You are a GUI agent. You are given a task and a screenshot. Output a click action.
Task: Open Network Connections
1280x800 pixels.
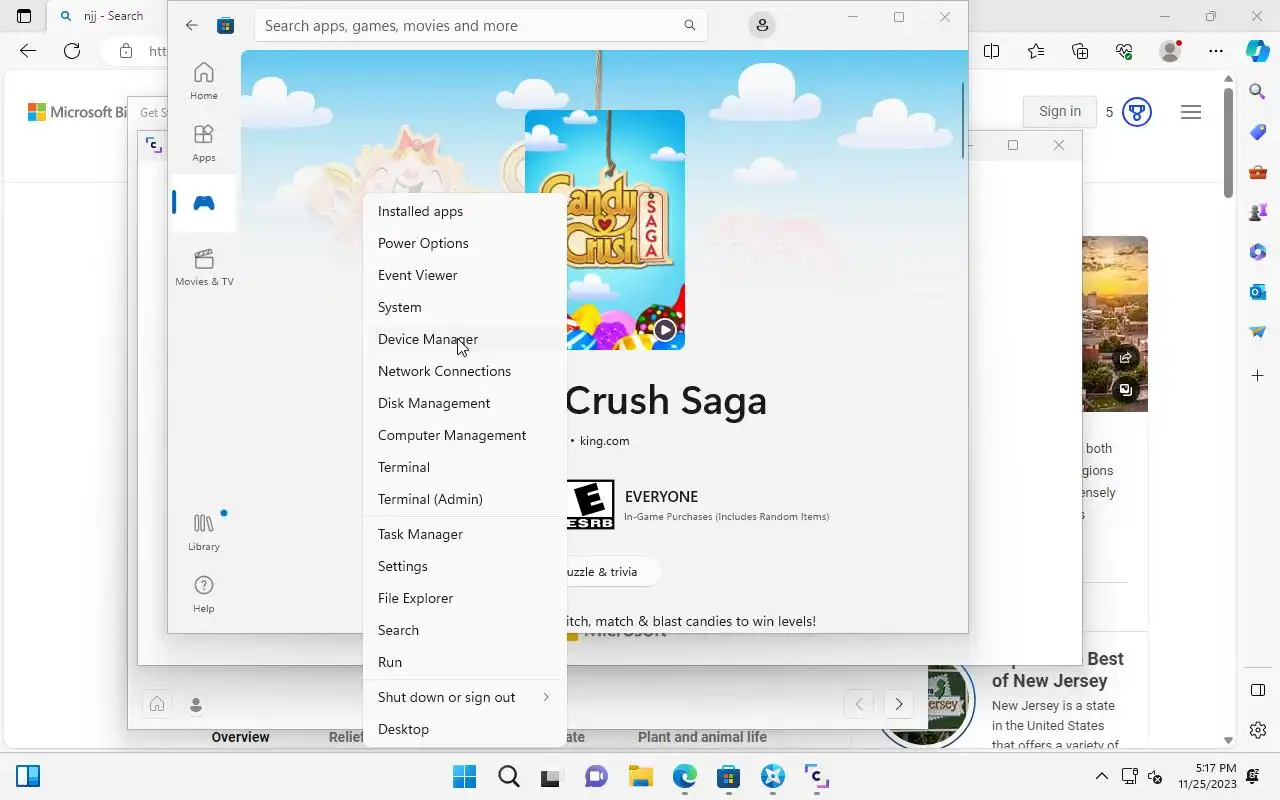465,371
